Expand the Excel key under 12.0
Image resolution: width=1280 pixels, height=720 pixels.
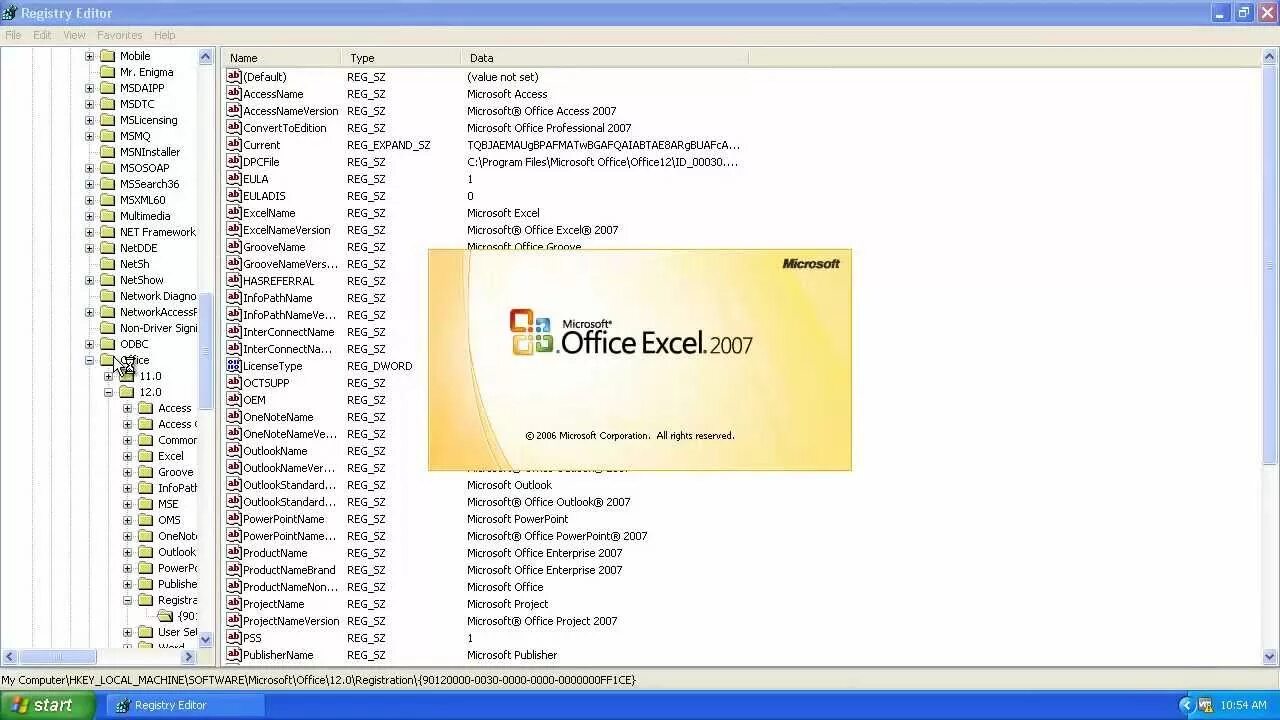[127, 456]
